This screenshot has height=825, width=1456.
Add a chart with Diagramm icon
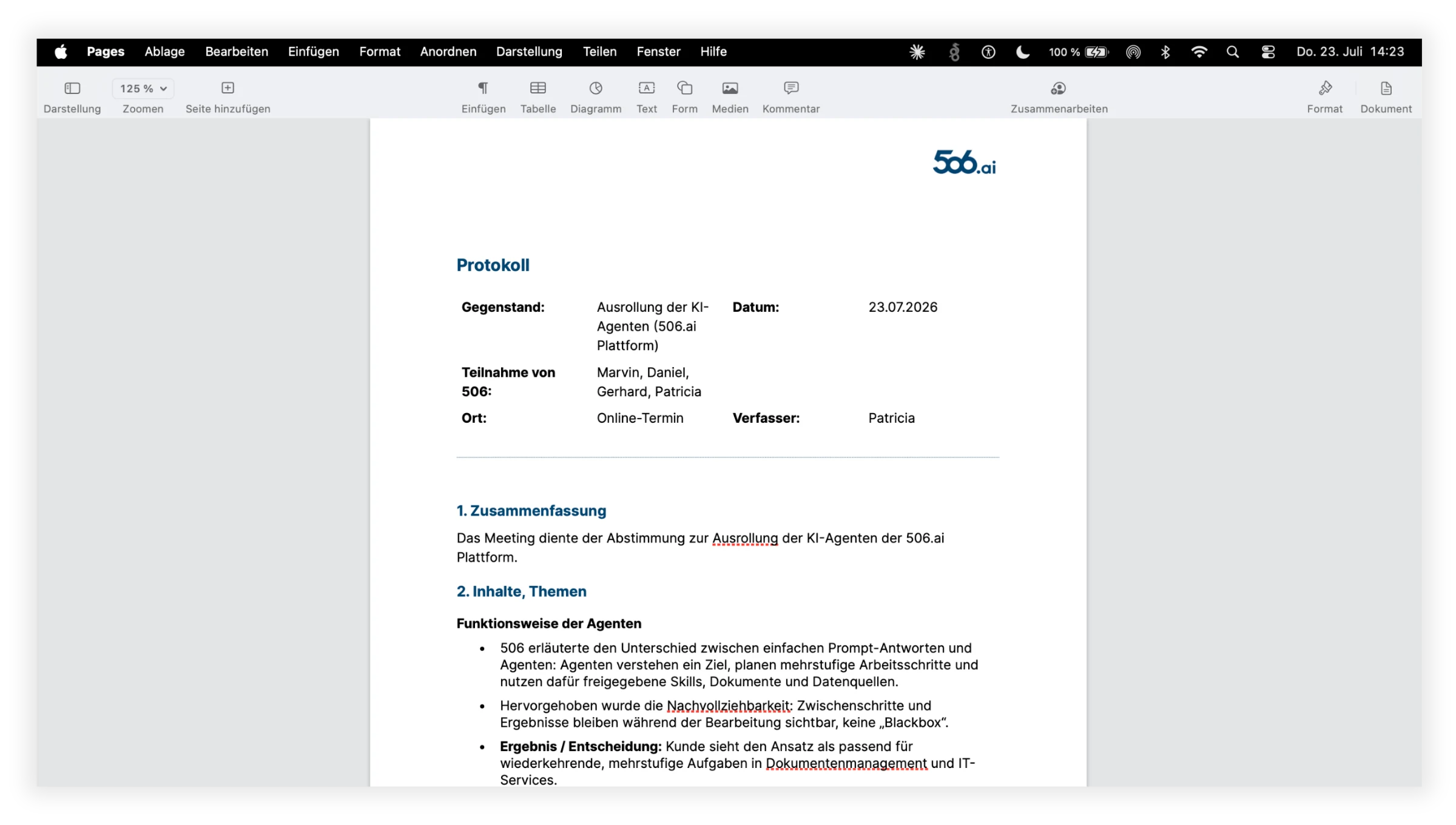(596, 89)
